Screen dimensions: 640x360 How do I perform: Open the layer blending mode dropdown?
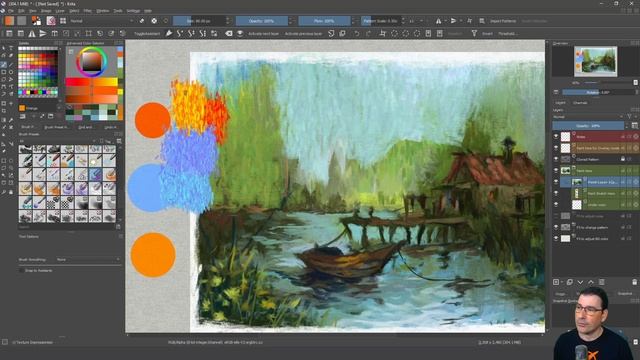coord(588,117)
